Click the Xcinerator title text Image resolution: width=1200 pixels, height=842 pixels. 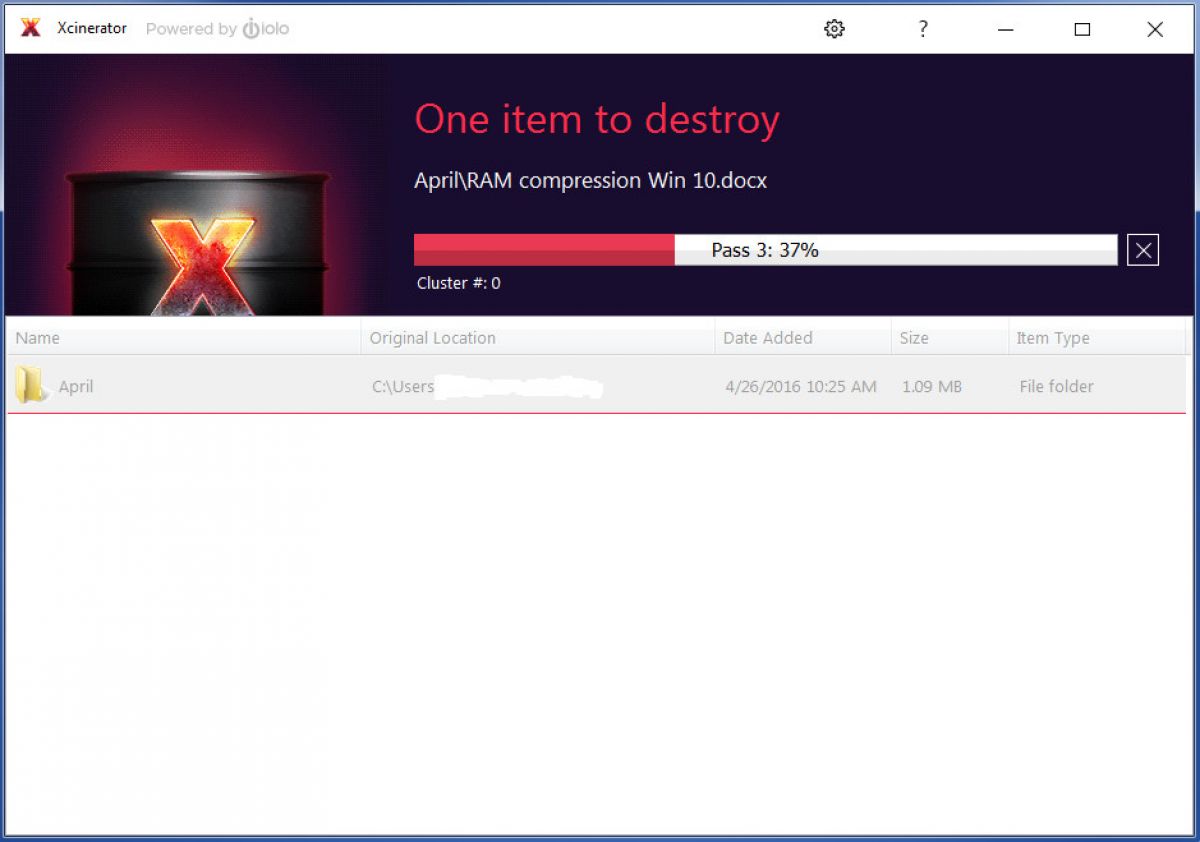(92, 28)
